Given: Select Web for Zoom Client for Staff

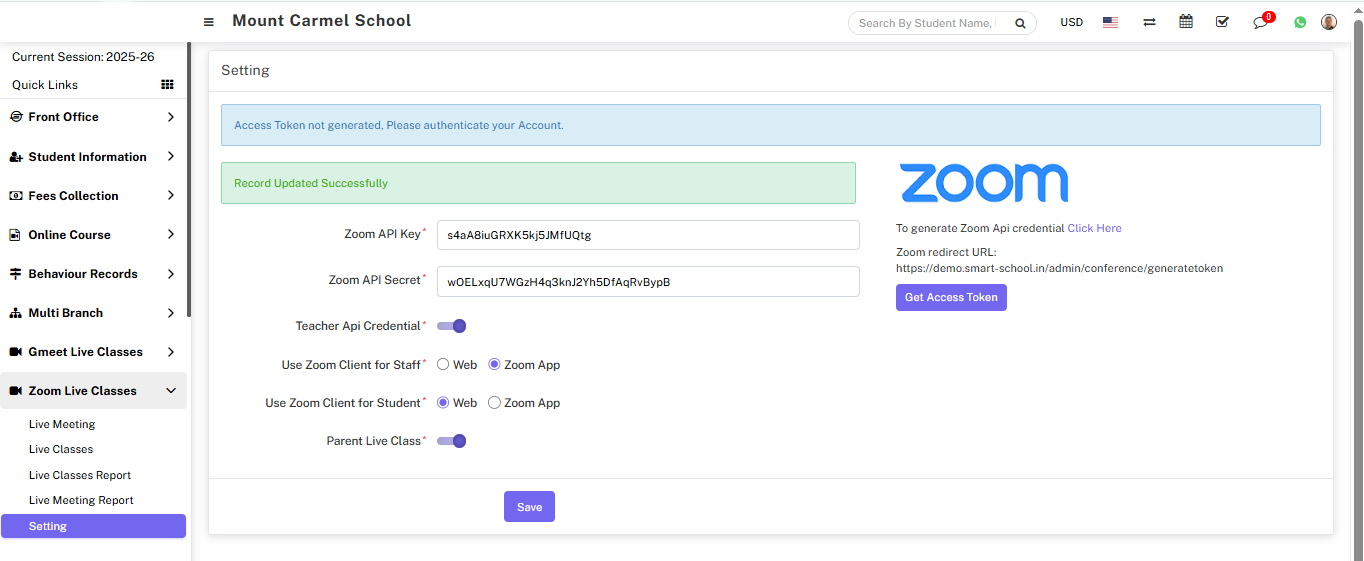Looking at the screenshot, I should (443, 365).
